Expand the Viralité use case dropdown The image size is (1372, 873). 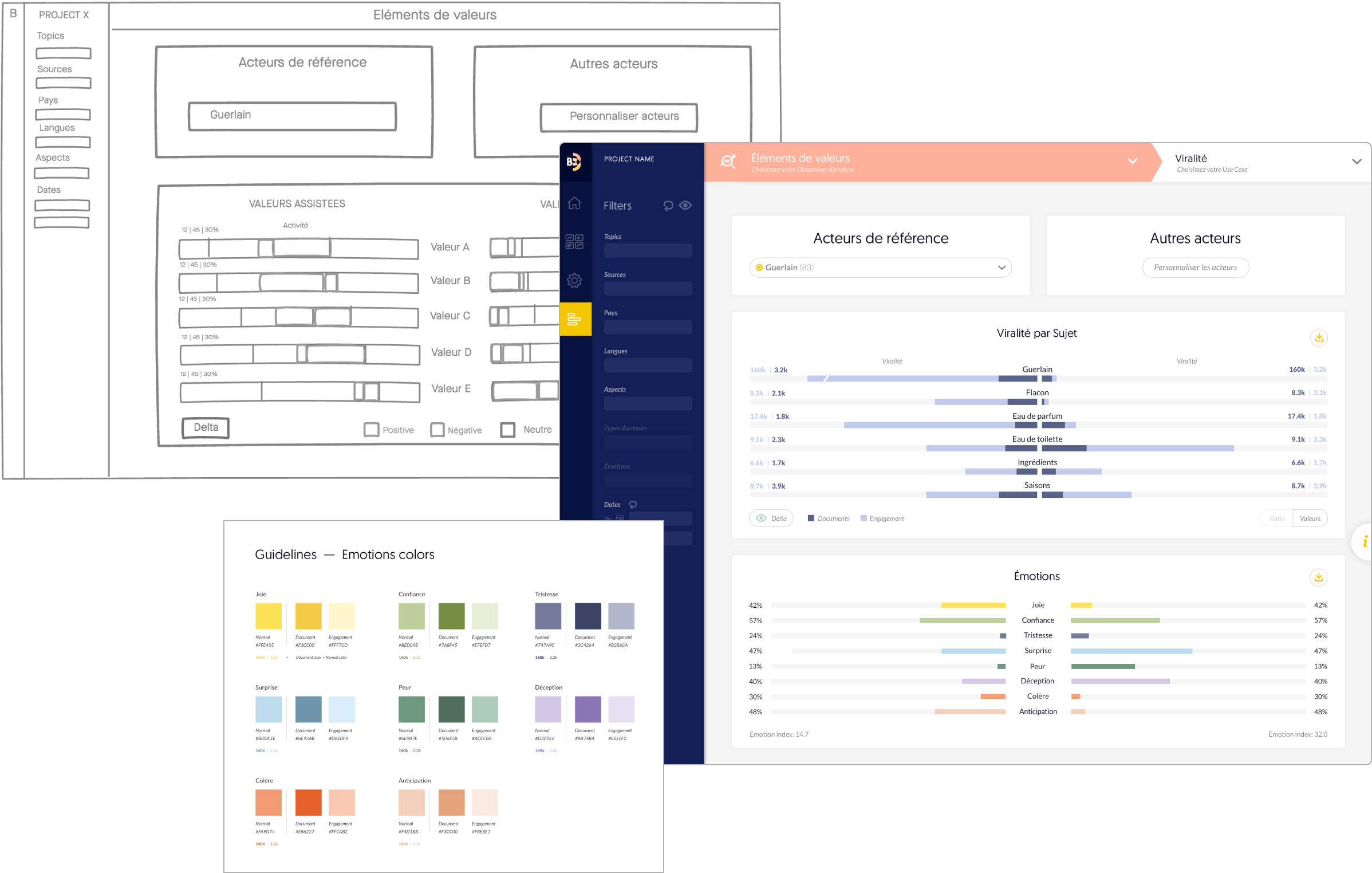coord(1356,162)
